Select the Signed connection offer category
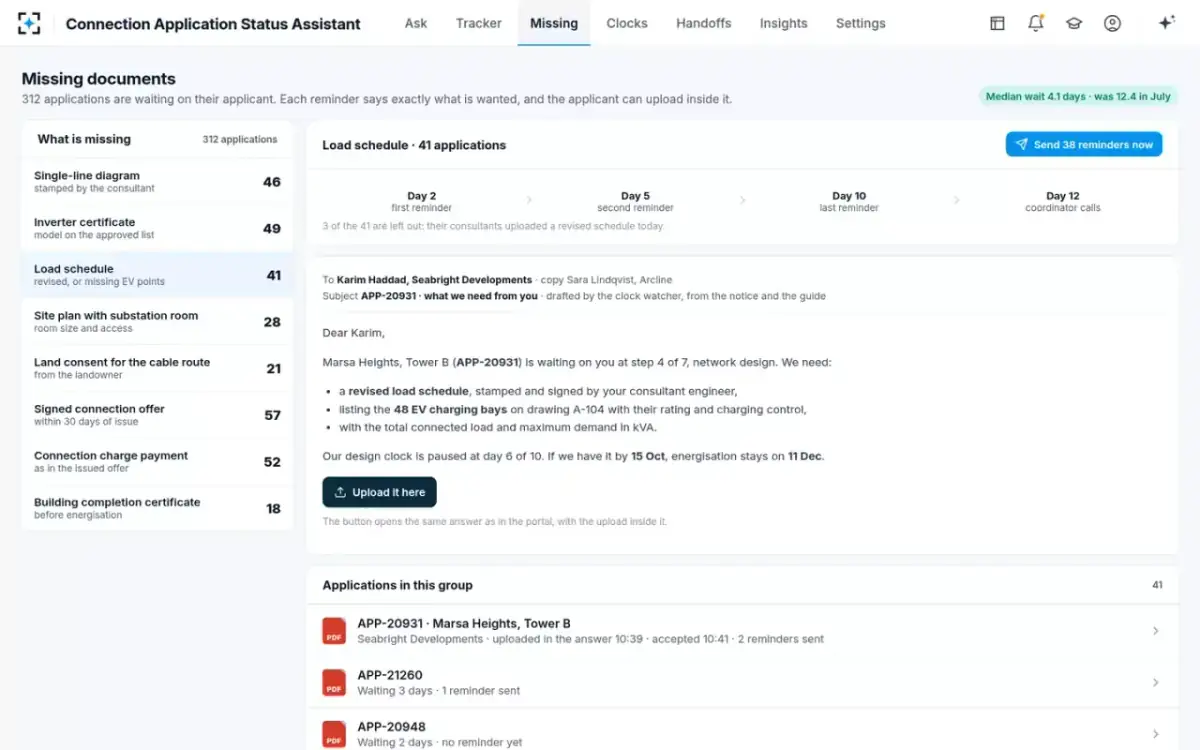This screenshot has width=1200, height=750. click(157, 415)
